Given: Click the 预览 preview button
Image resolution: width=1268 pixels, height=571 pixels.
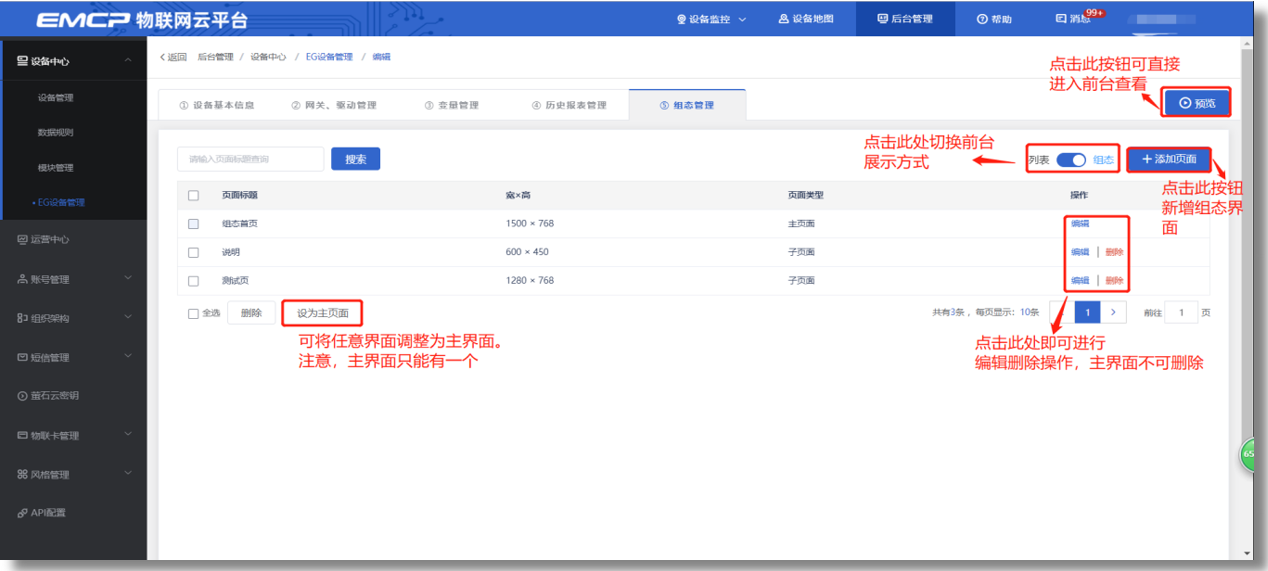Looking at the screenshot, I should pos(1196,103).
